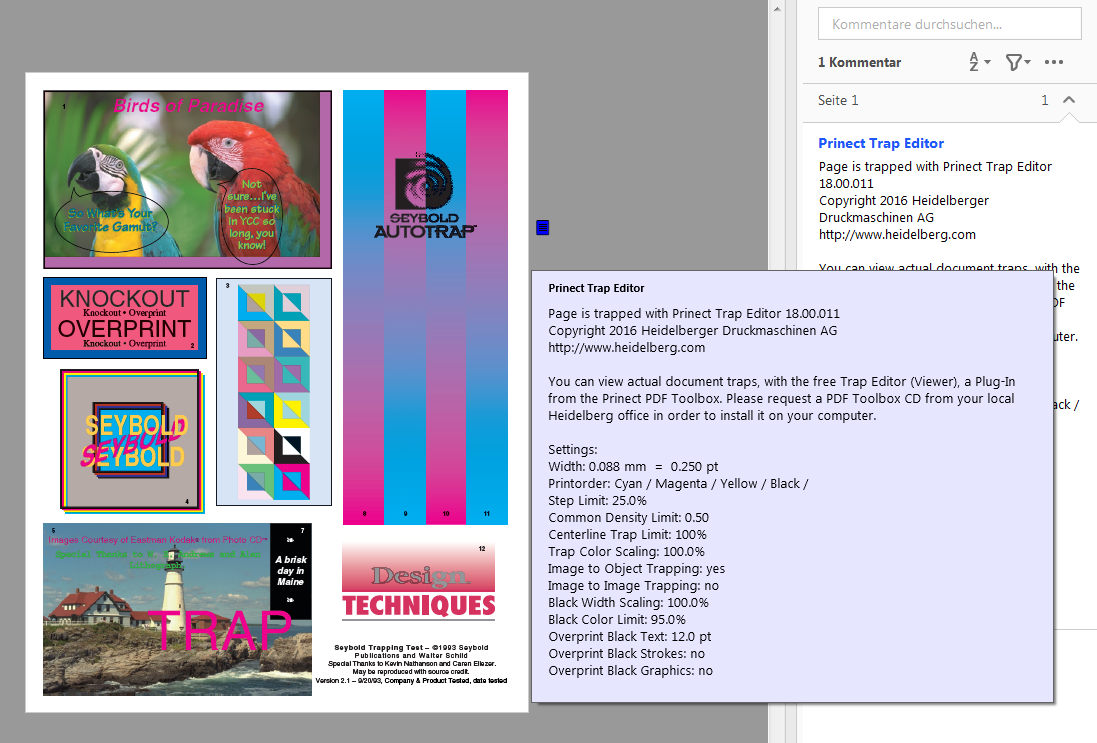
Task: Click the 'Seite 1' page header text
Action: tap(838, 100)
